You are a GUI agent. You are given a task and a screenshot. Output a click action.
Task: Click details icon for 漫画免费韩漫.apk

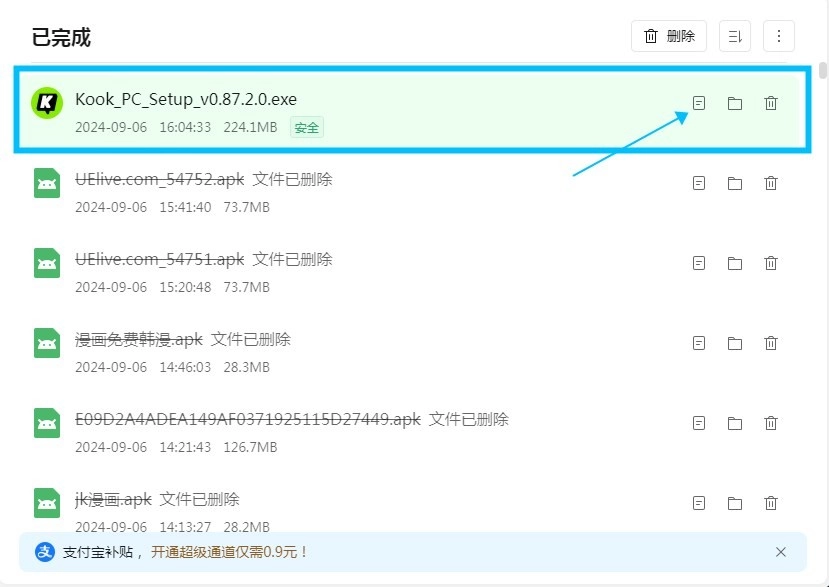pos(699,343)
